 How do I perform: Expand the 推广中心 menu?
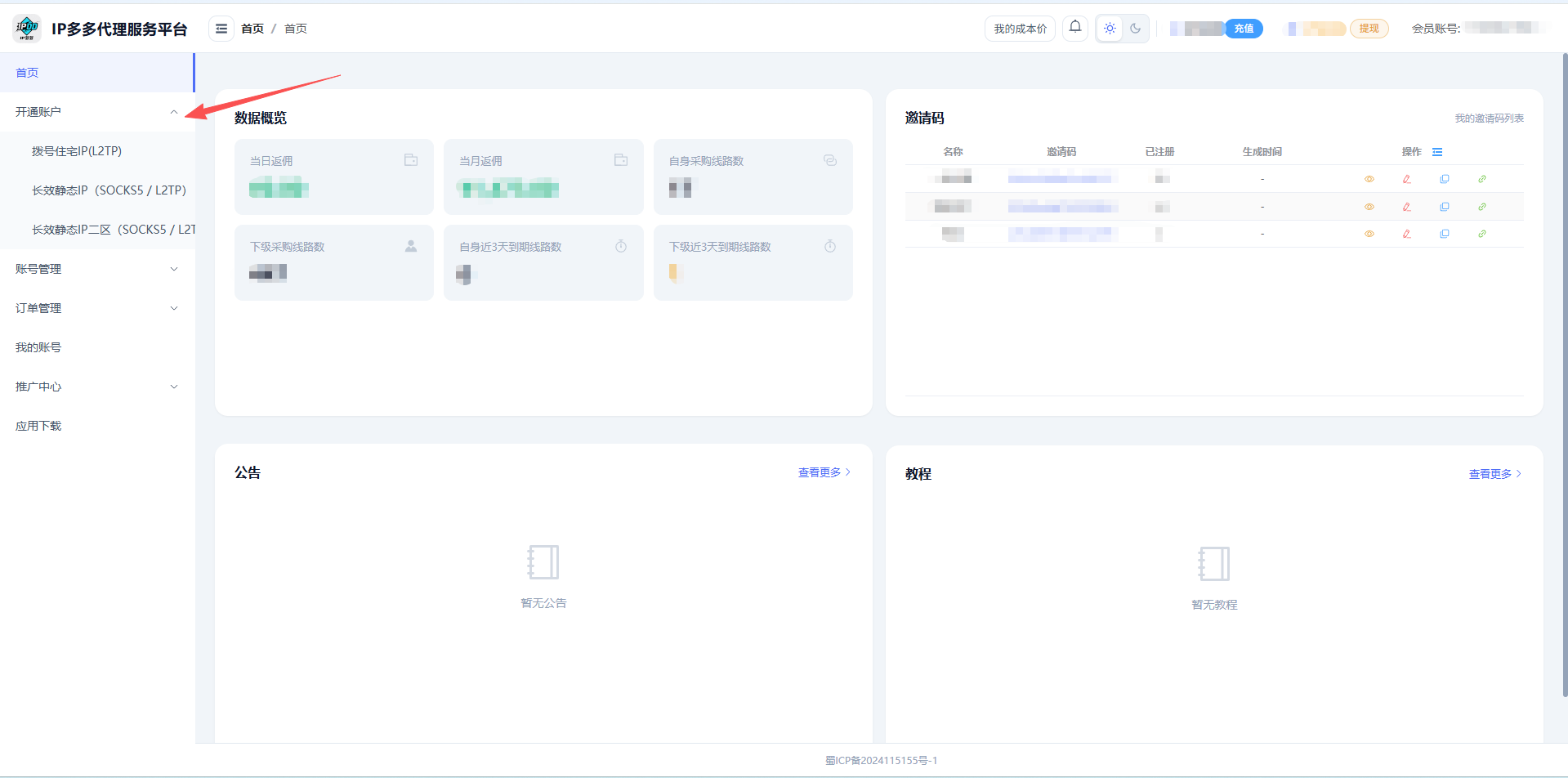click(97, 387)
